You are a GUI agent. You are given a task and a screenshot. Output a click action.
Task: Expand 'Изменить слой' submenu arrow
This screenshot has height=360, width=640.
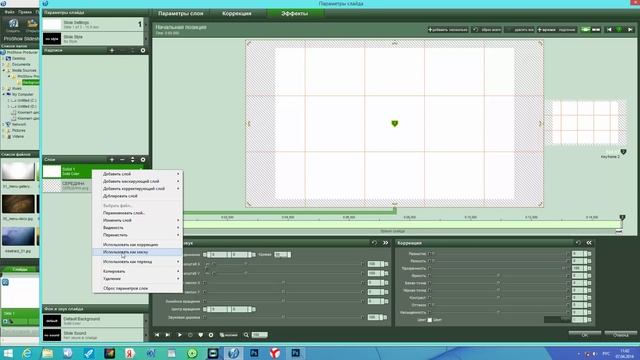178,220
